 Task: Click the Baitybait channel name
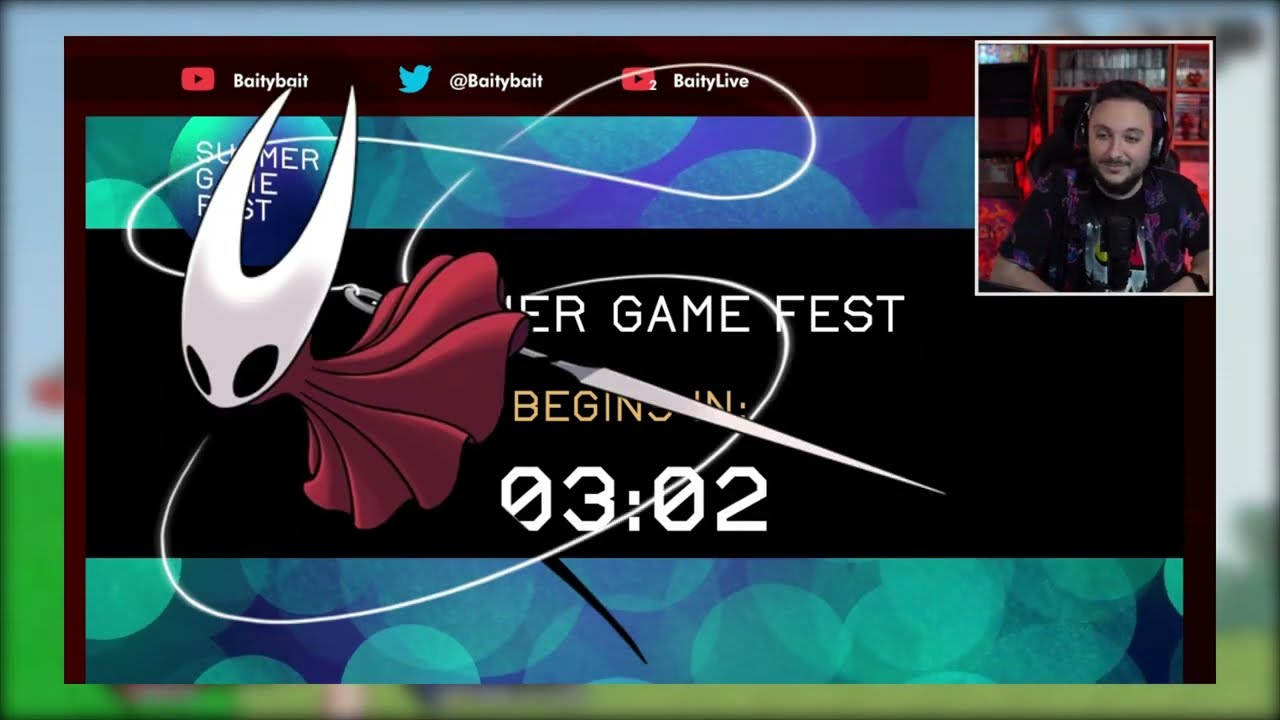(x=271, y=81)
